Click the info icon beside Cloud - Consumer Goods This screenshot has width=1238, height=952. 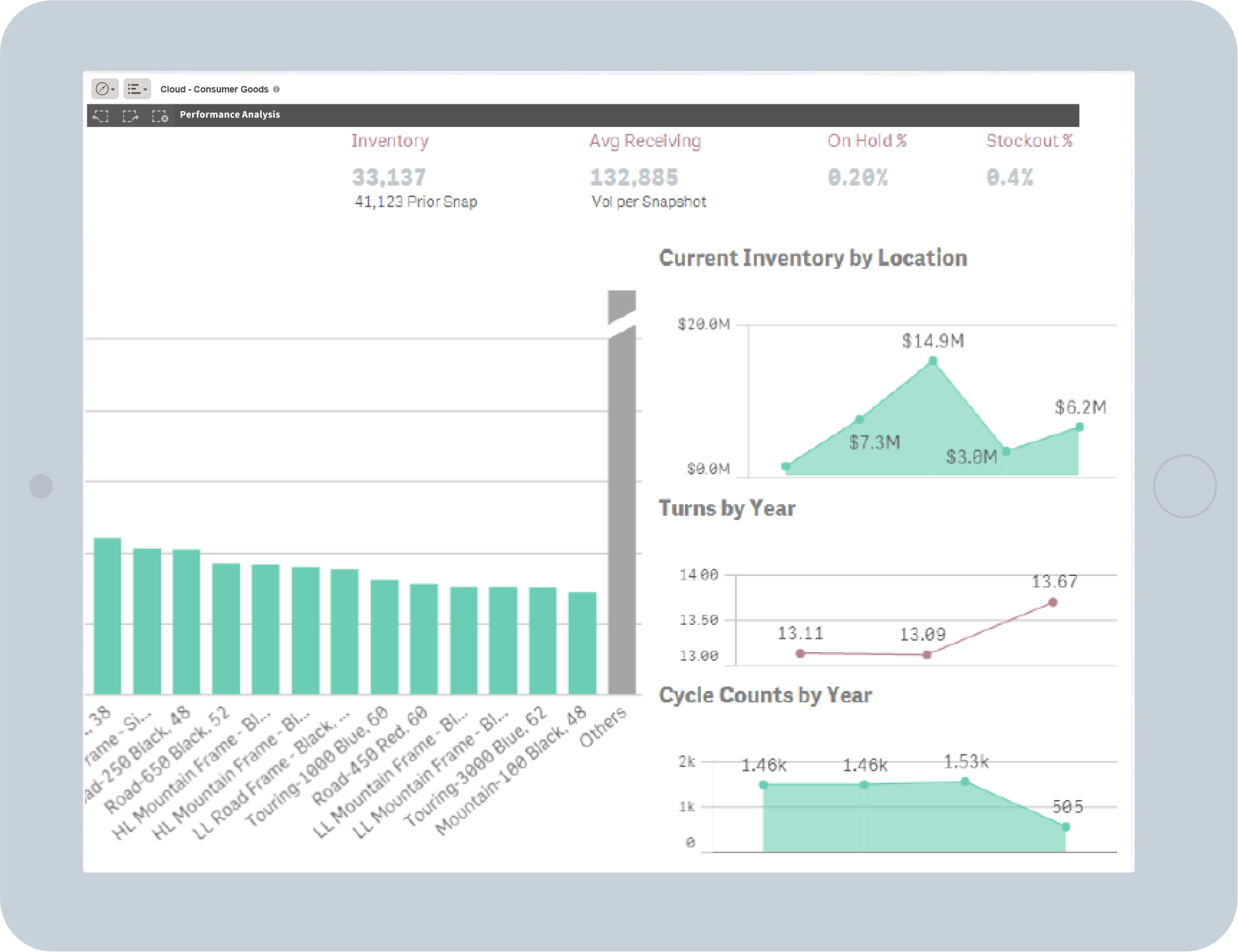[x=277, y=89]
